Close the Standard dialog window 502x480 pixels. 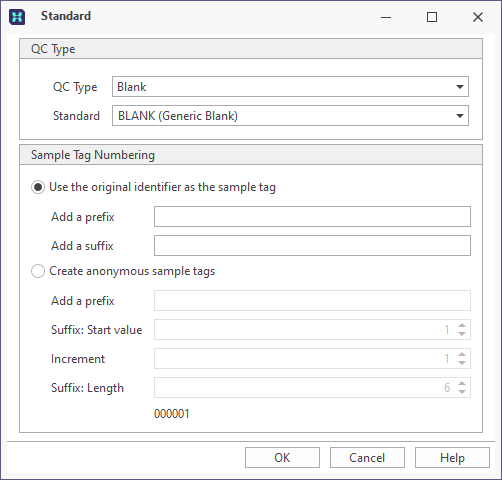(x=478, y=17)
